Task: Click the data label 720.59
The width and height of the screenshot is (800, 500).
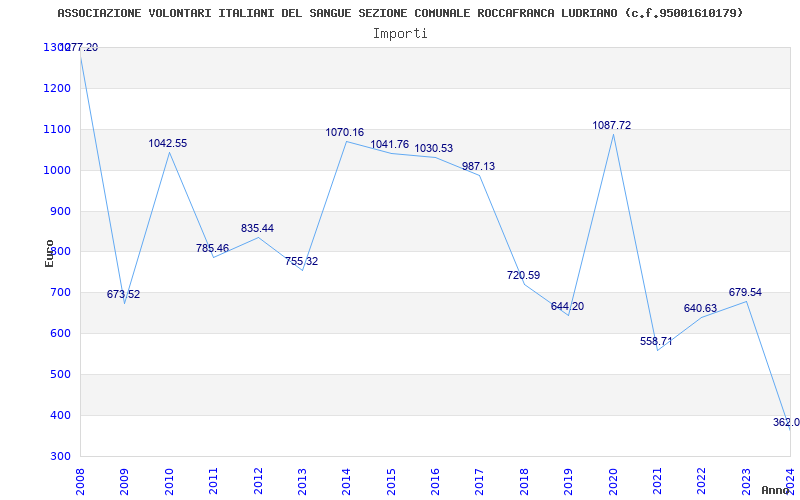Action: coord(523,275)
